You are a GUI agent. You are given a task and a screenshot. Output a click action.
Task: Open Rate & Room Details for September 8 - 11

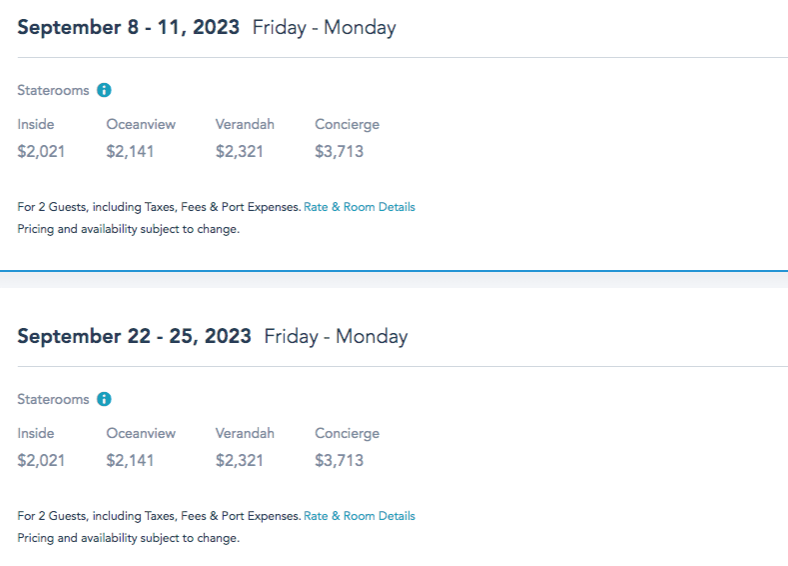(x=359, y=207)
